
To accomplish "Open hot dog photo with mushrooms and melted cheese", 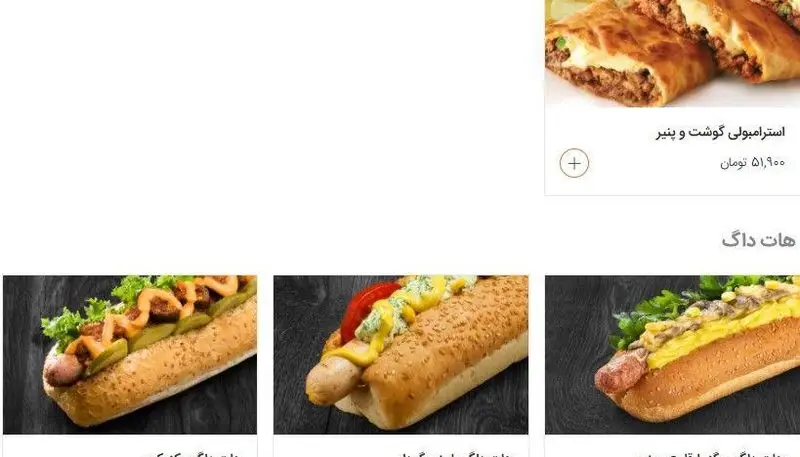I will coord(672,355).
